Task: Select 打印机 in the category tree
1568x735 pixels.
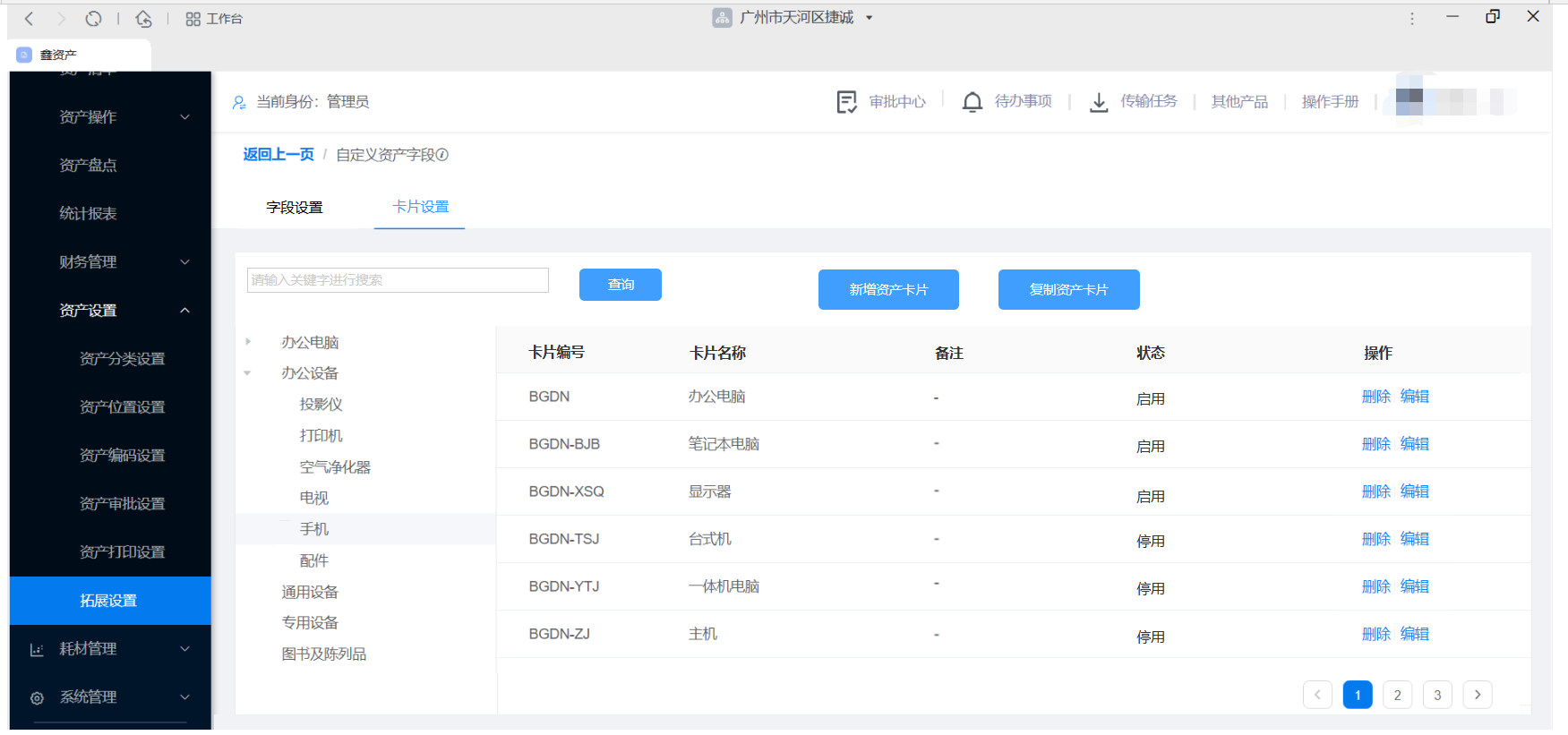Action: pos(321,436)
